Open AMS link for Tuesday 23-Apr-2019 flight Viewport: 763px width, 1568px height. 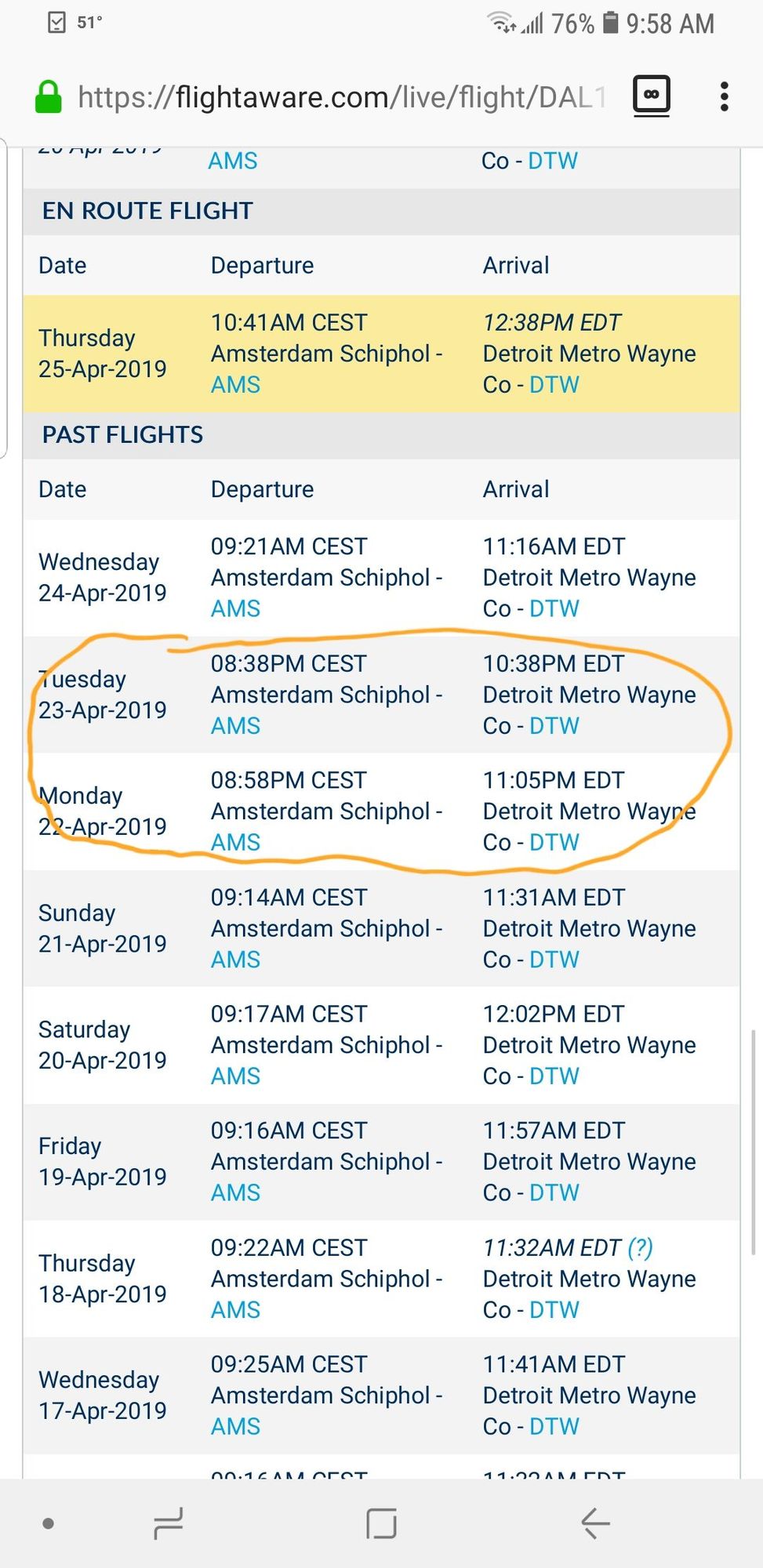click(x=235, y=725)
